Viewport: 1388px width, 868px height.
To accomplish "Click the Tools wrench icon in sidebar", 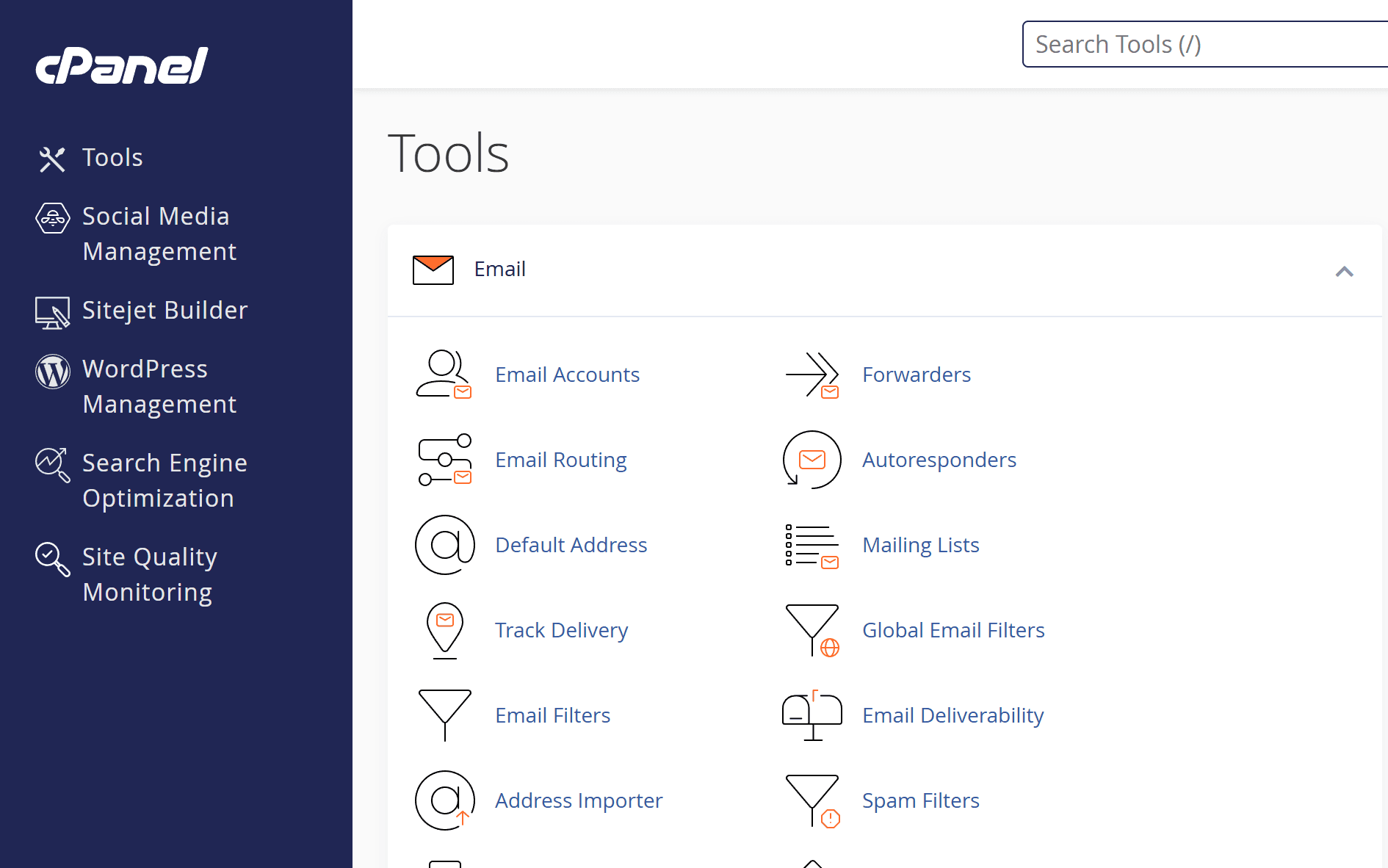I will [52, 159].
